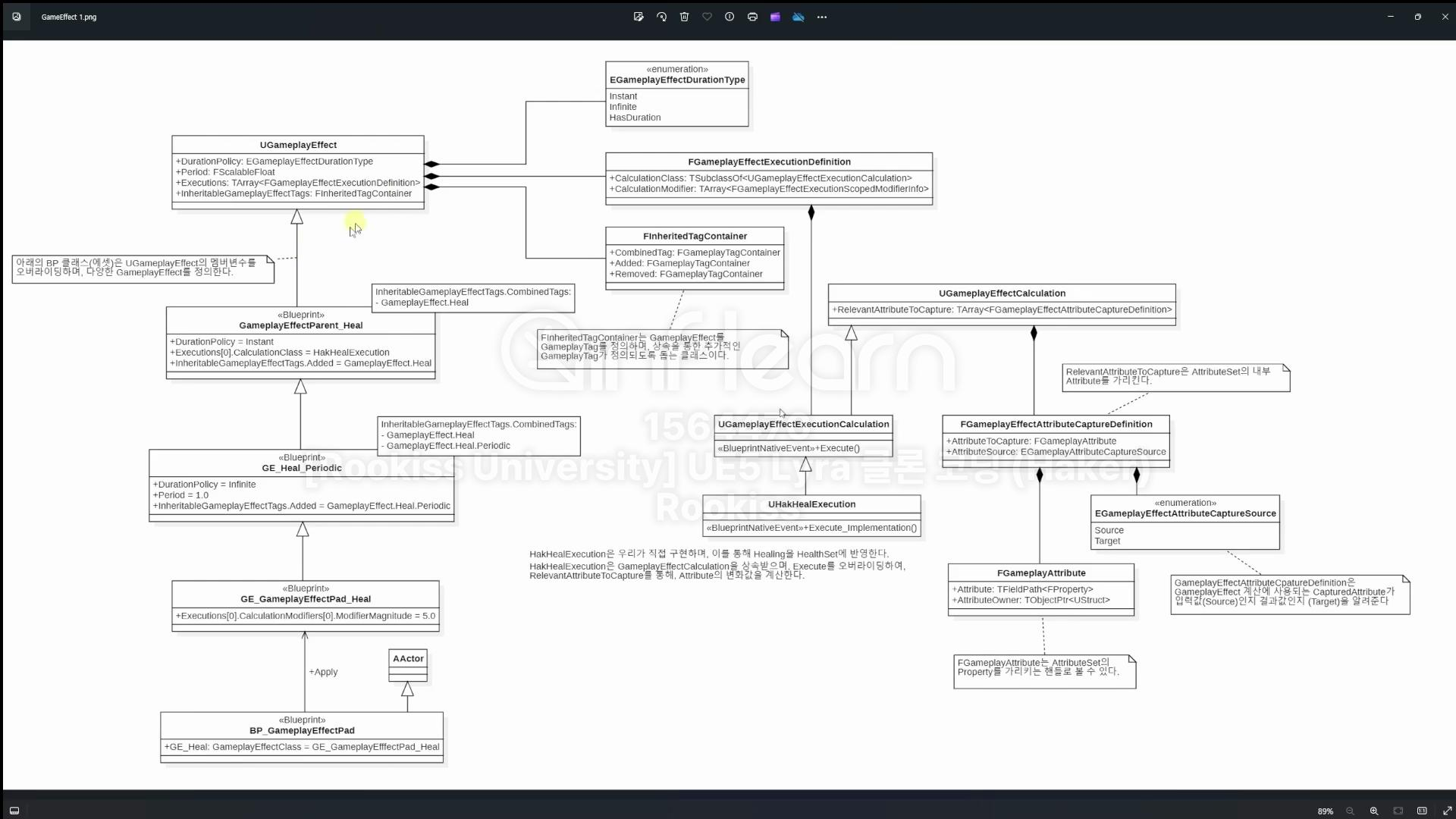Toggle the heart favorite icon

click(x=707, y=17)
